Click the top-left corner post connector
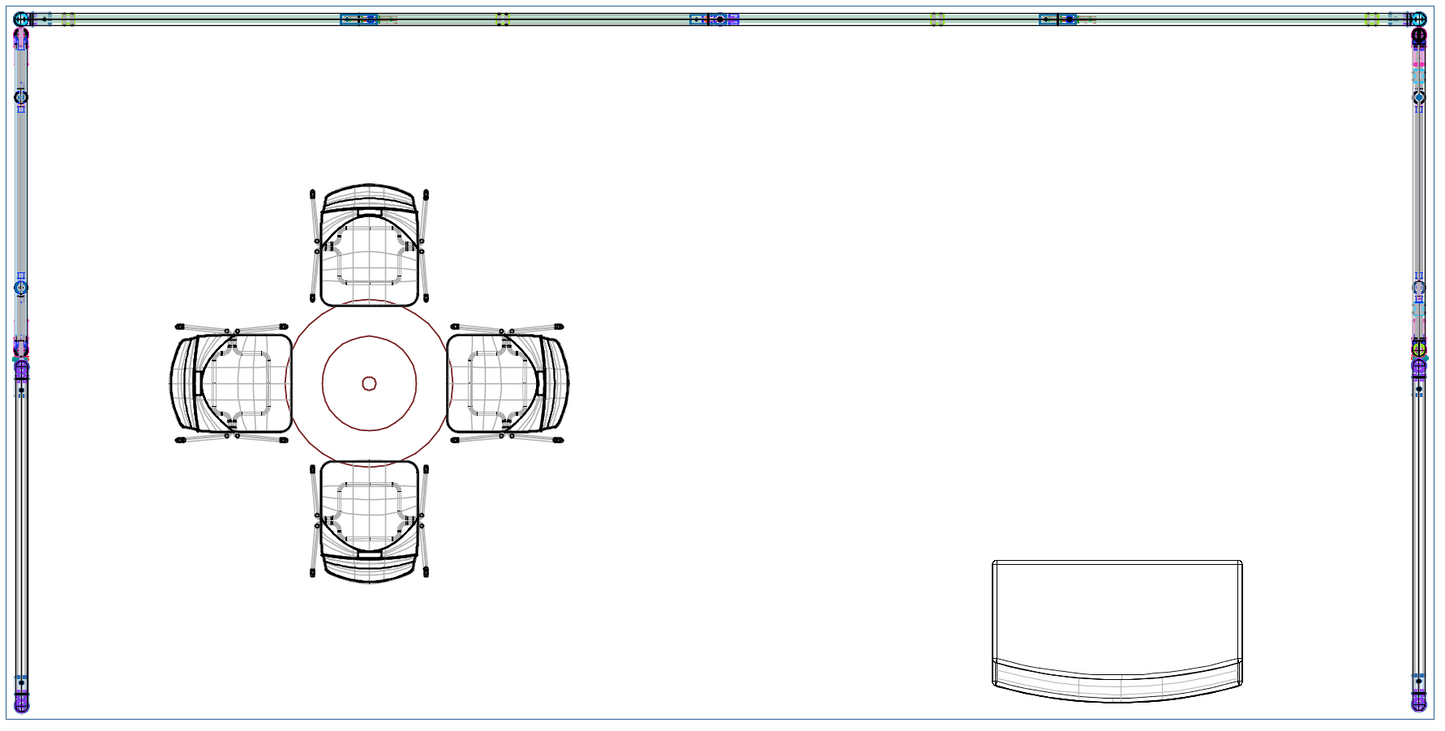The image size is (1445, 731). 21,19
